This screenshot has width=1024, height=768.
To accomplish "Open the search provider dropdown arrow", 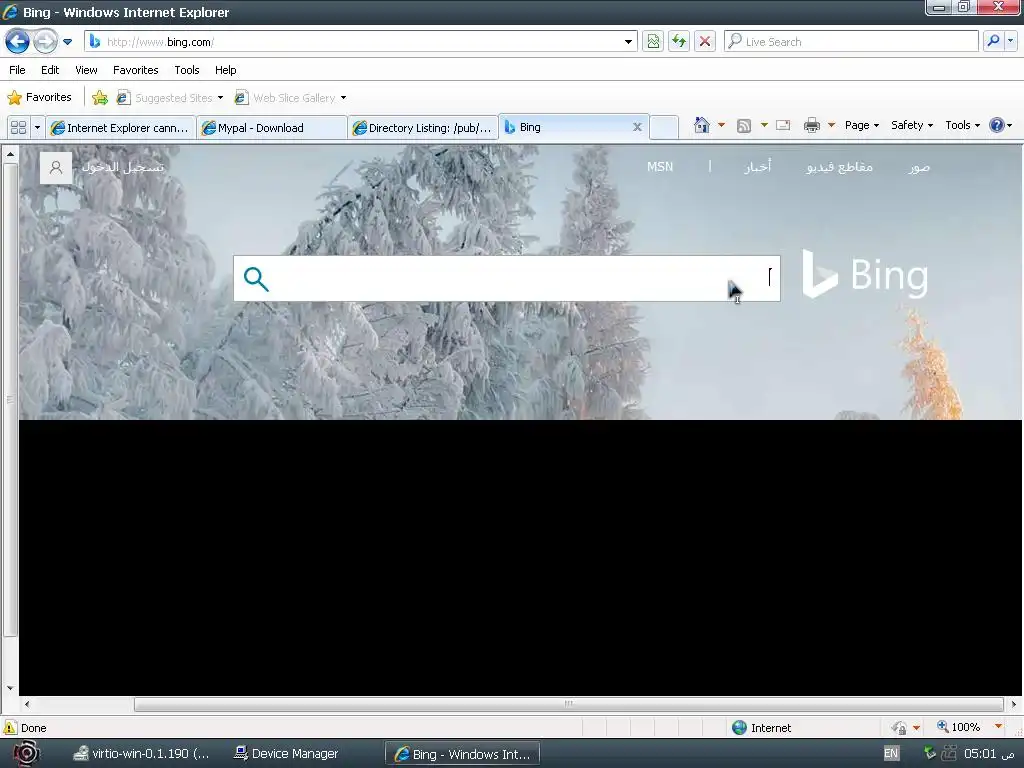I will [x=1010, y=41].
